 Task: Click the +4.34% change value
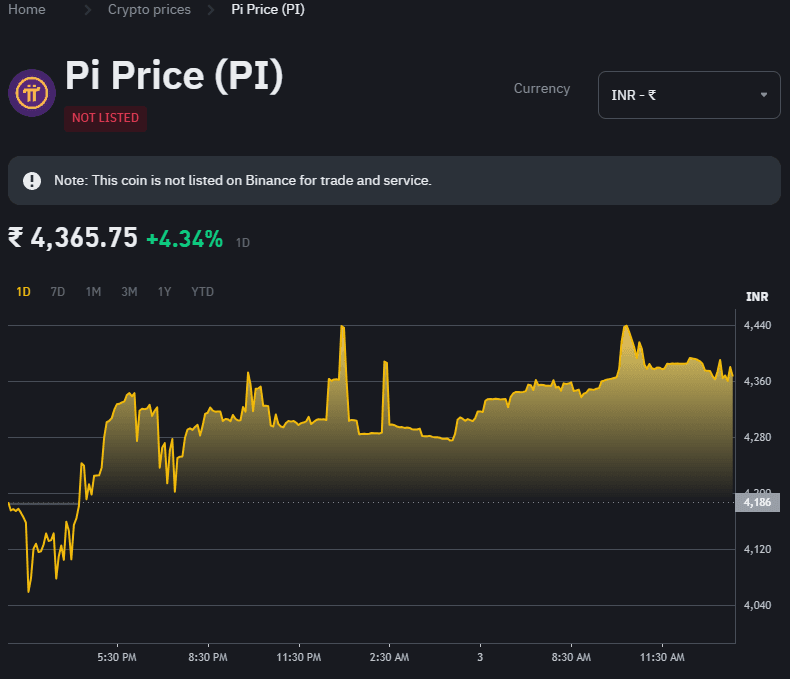pyautogui.click(x=184, y=239)
